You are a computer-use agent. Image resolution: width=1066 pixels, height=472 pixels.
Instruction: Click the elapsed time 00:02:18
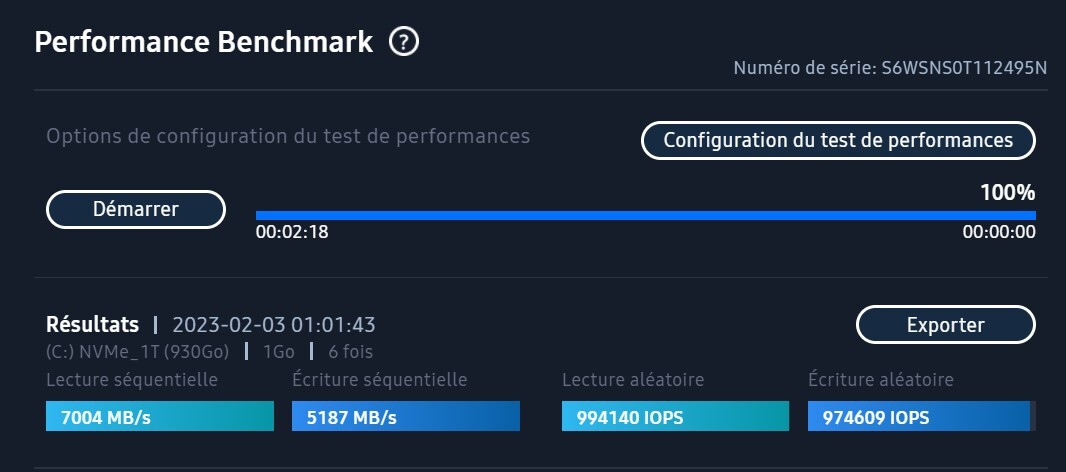[292, 233]
